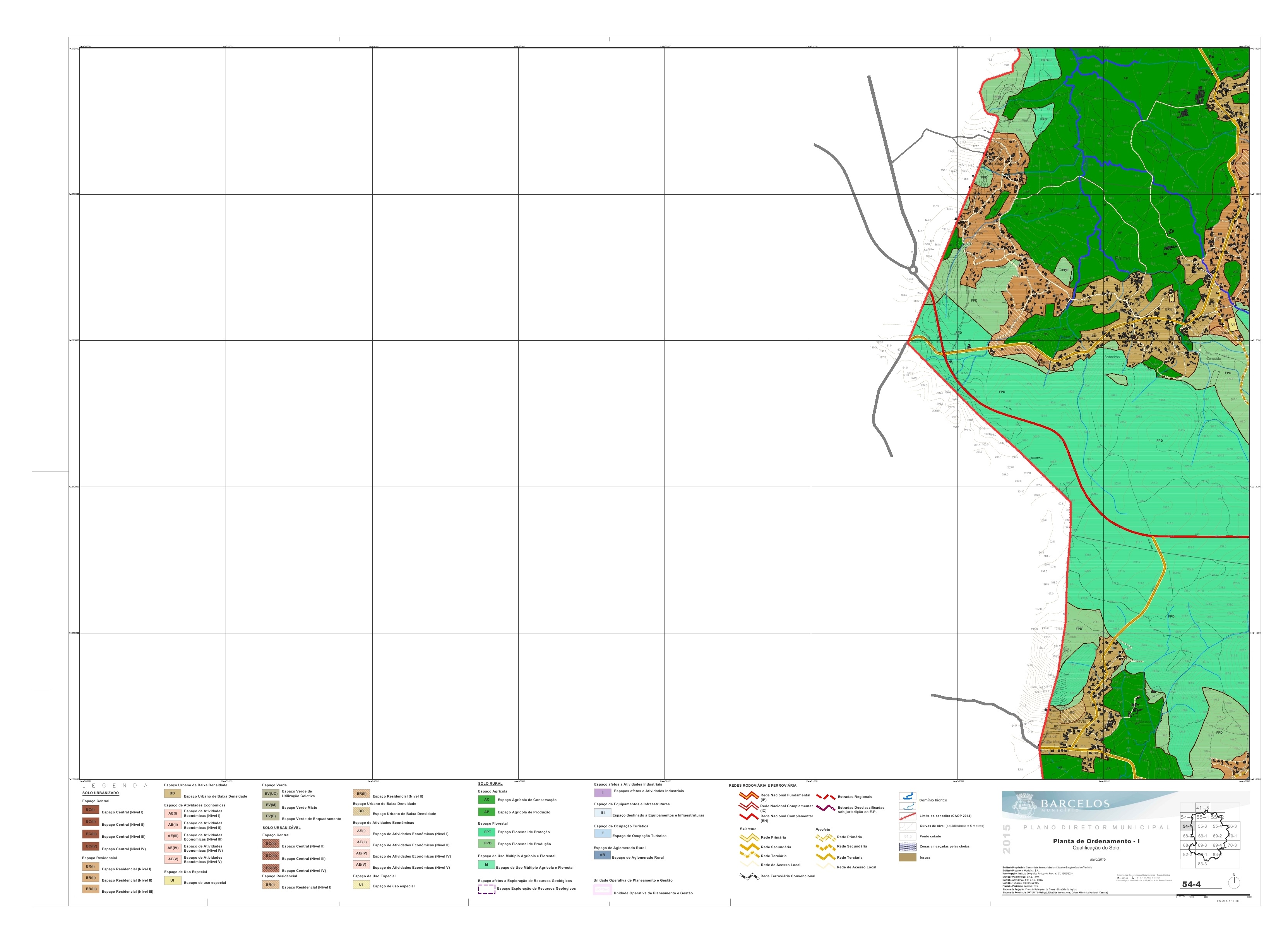This screenshot has width=1288, height=940.
Task: Click the purple Estradas Desclassificadas symbol
Action: 825,808
